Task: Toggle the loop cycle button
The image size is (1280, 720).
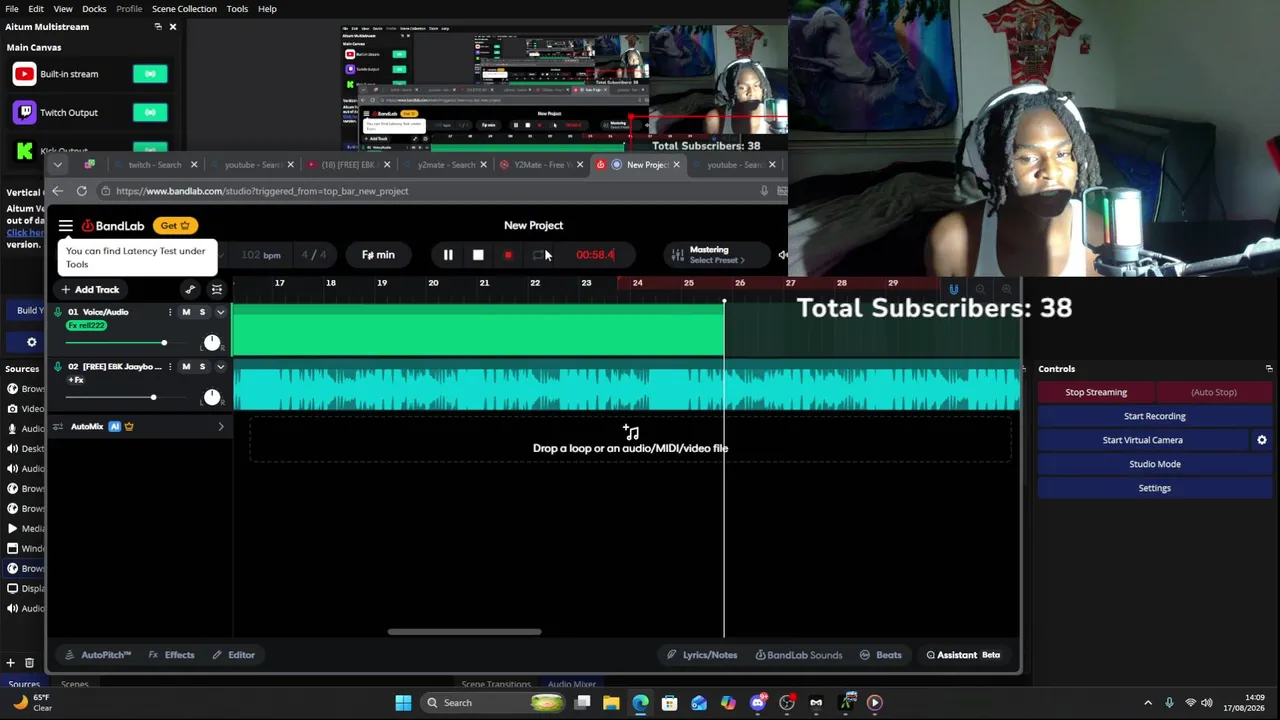Action: point(538,255)
